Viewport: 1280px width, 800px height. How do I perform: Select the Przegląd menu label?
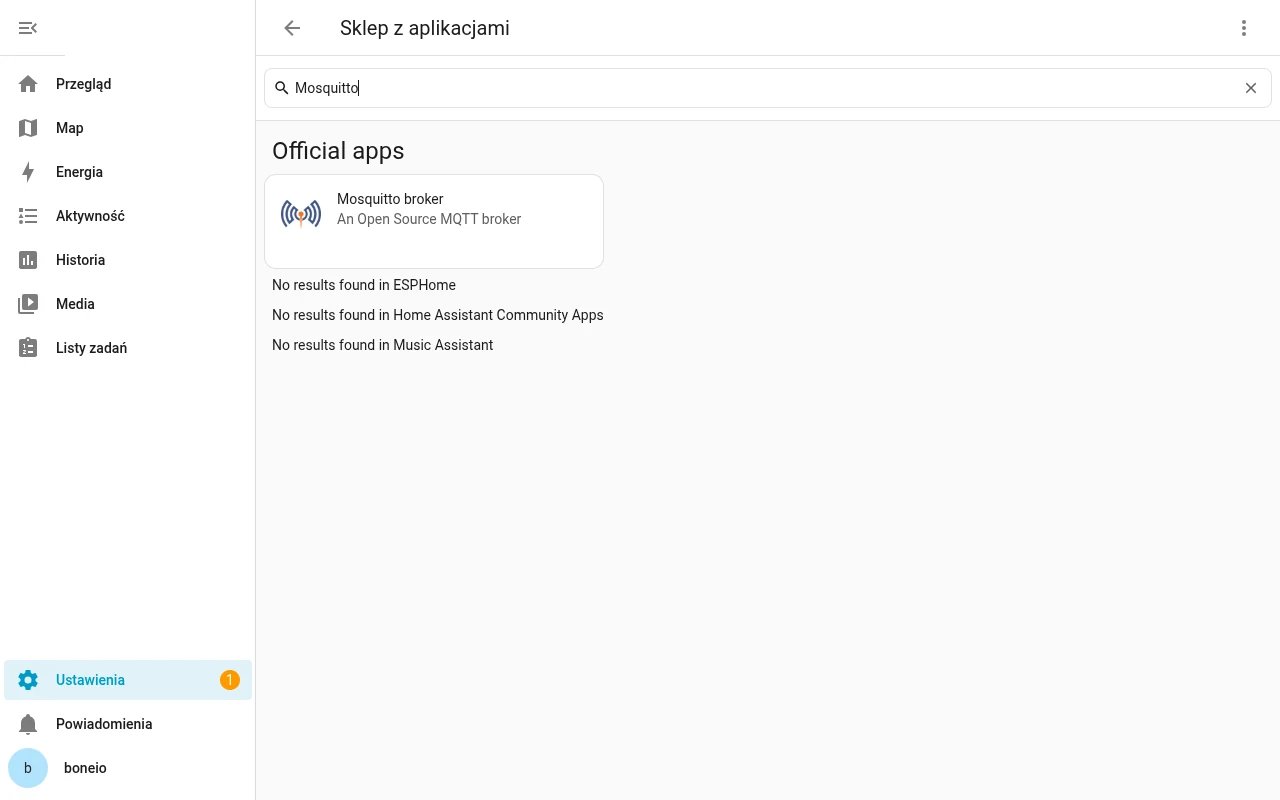click(83, 84)
